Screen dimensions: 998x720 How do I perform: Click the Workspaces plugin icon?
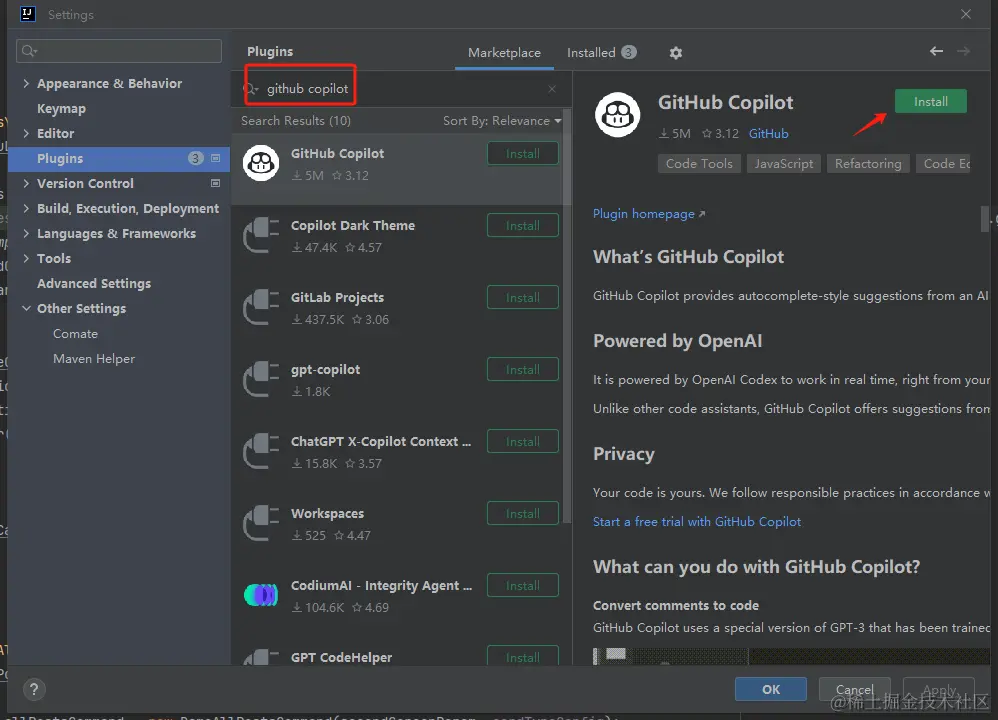click(261, 523)
